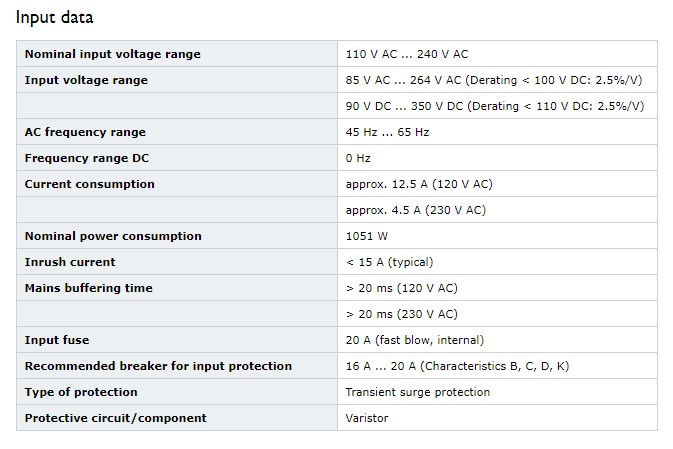673x449 pixels.
Task: Select the Frequency range DC label
Action: [x=87, y=158]
